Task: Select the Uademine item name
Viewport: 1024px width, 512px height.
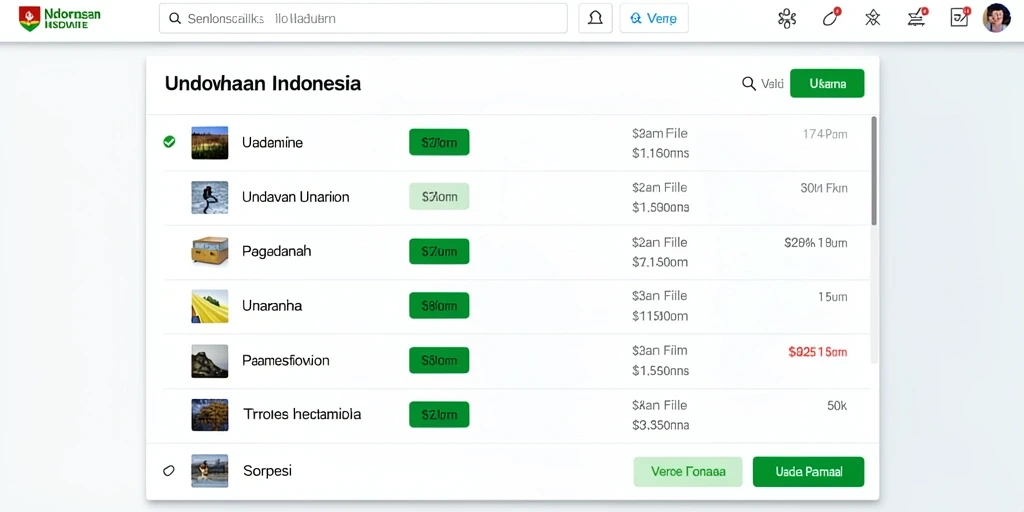Action: (x=272, y=142)
